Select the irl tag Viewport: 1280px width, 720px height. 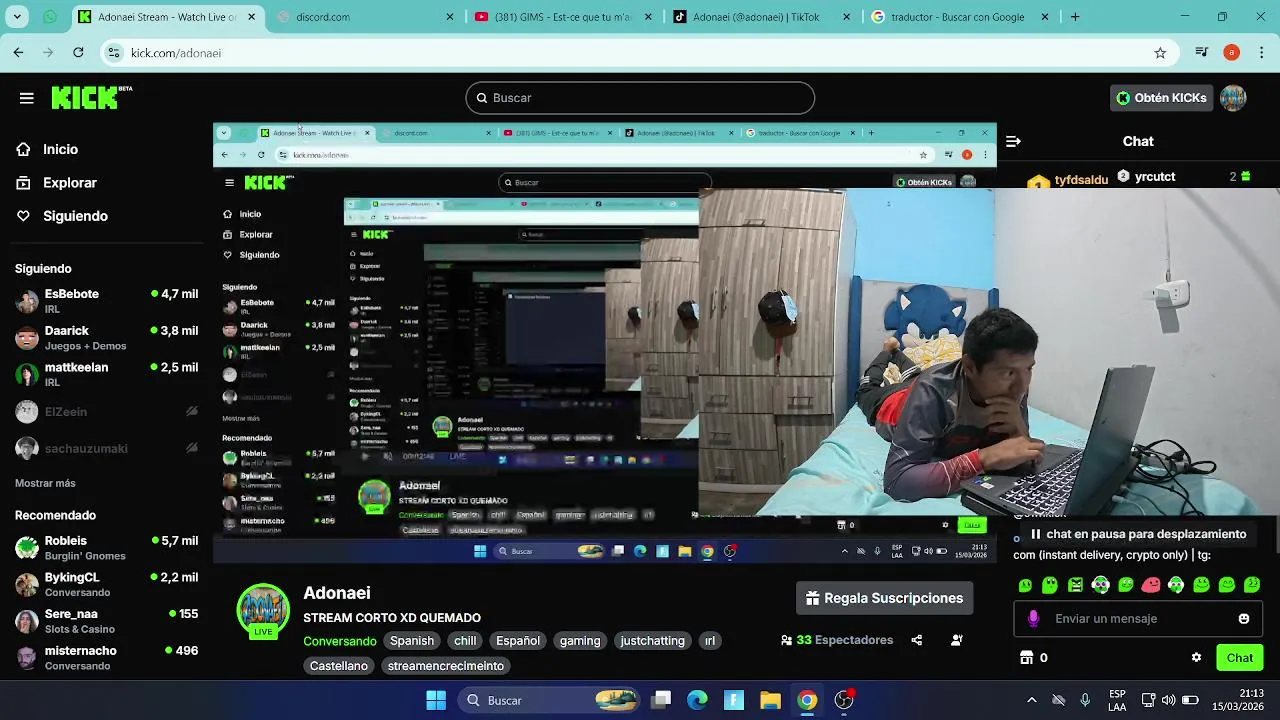710,641
